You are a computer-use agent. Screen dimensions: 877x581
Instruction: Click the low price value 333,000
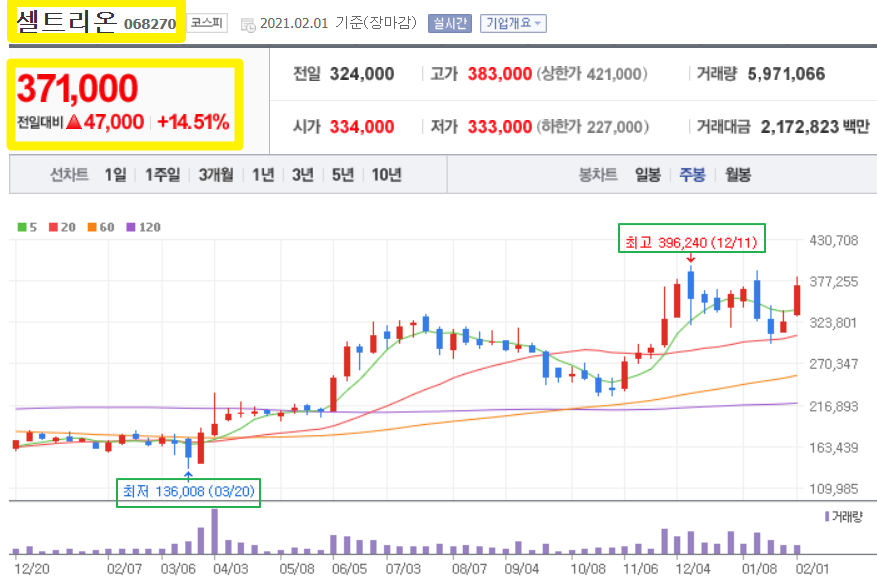click(x=499, y=127)
